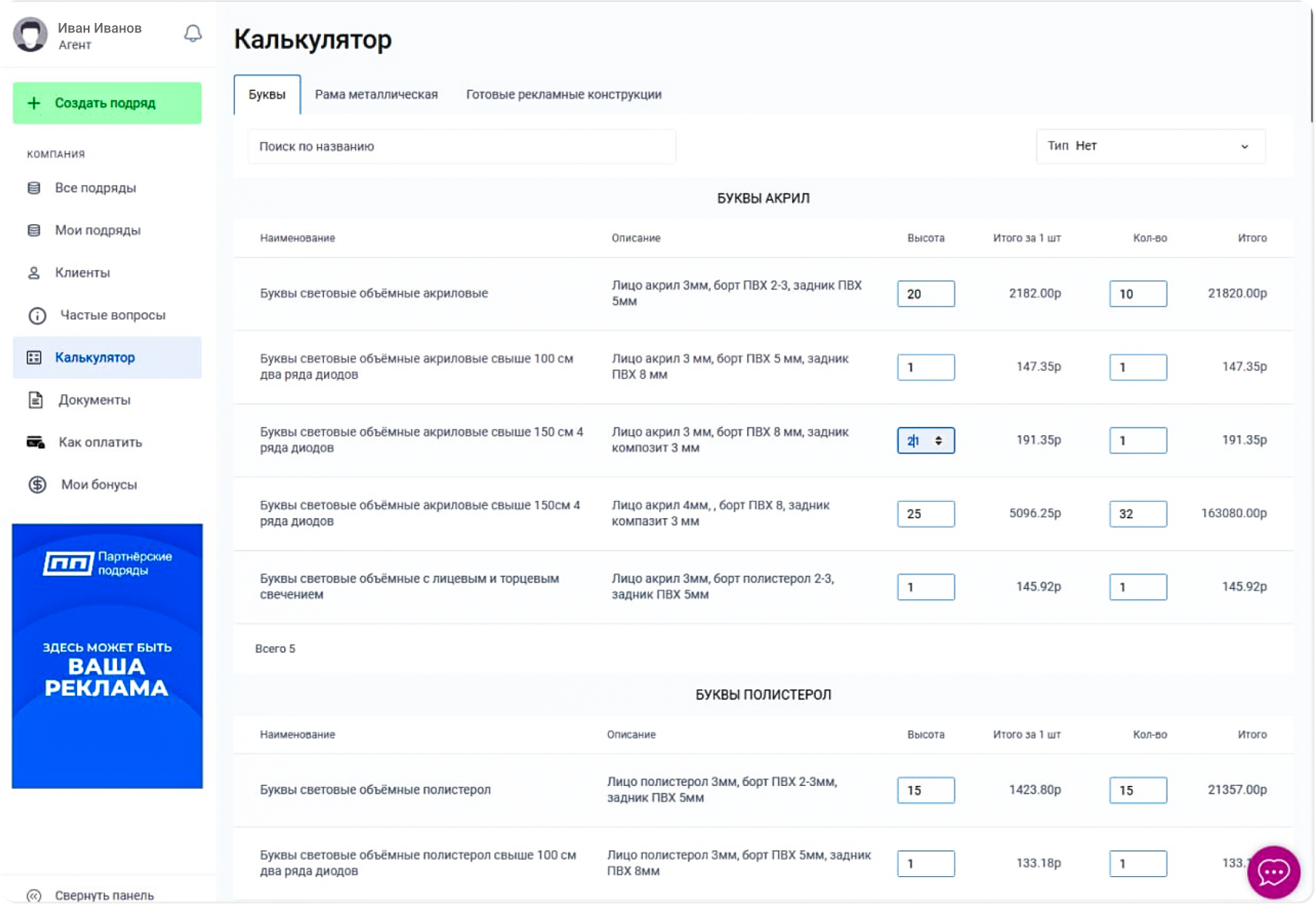Switch to Рама металлическая tab

coord(376,95)
